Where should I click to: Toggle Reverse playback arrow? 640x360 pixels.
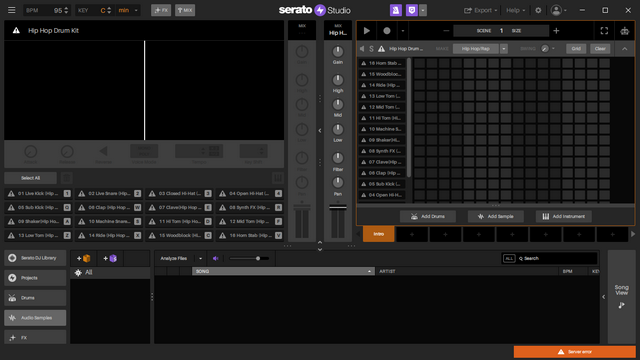pos(103,151)
